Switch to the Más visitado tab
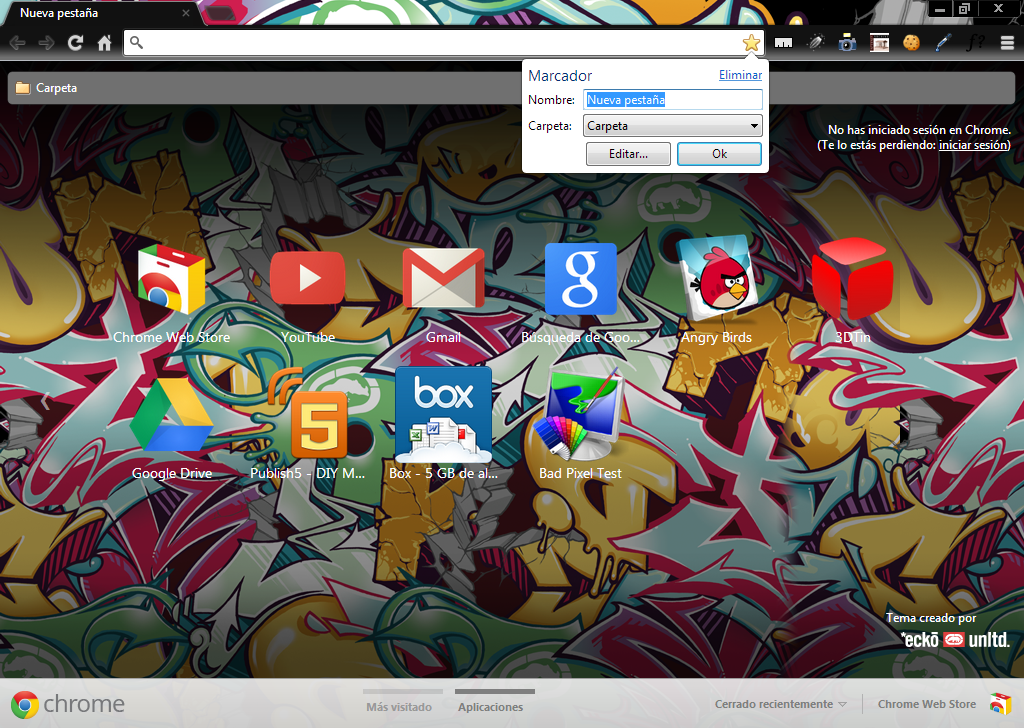 pos(399,706)
